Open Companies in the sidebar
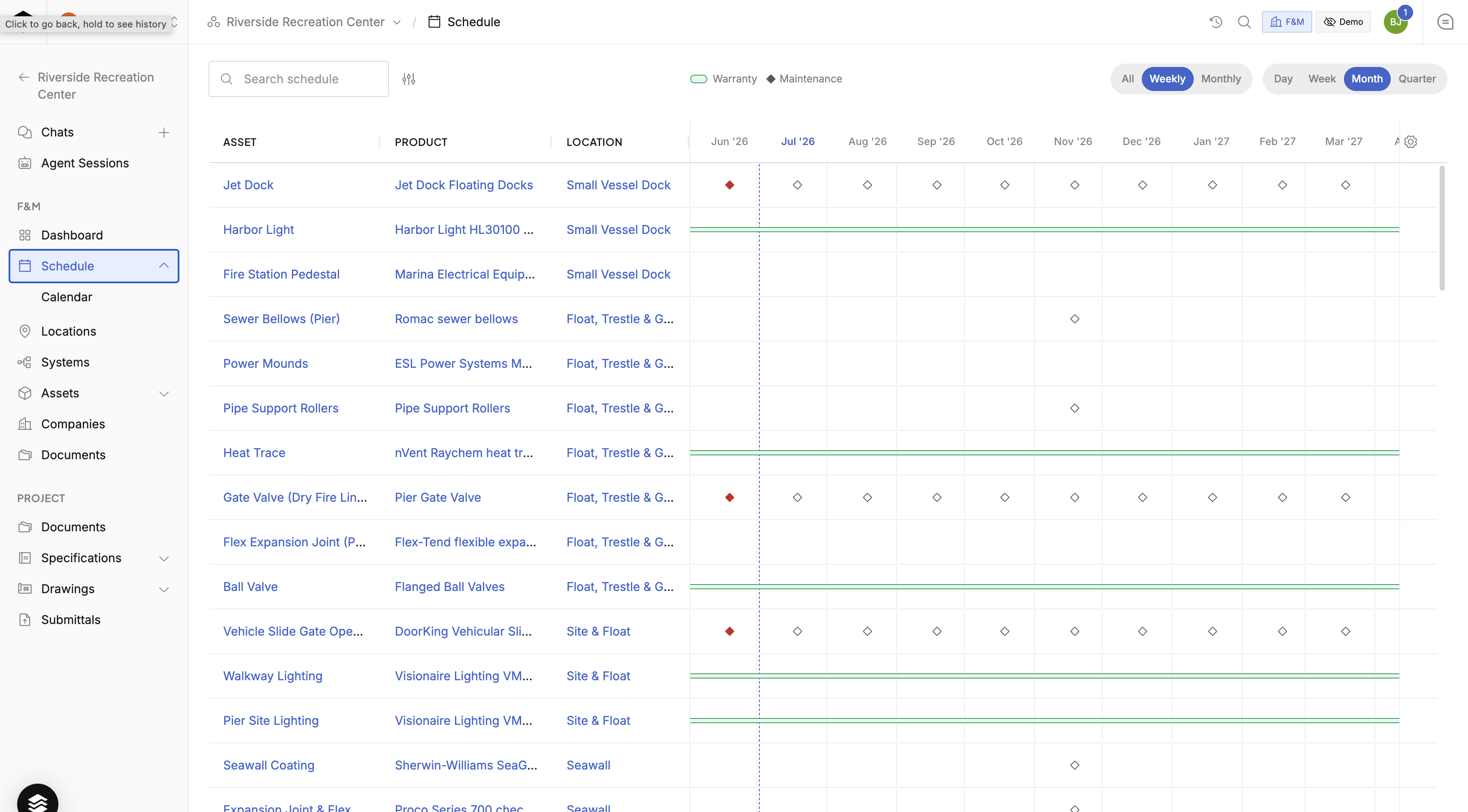The width and height of the screenshot is (1468, 812). click(x=73, y=424)
